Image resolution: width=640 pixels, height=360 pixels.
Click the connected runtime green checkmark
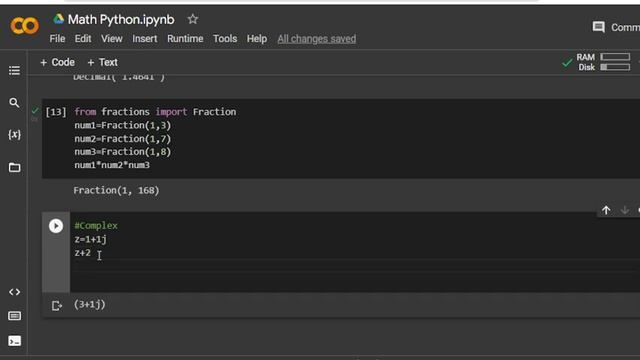tap(567, 62)
